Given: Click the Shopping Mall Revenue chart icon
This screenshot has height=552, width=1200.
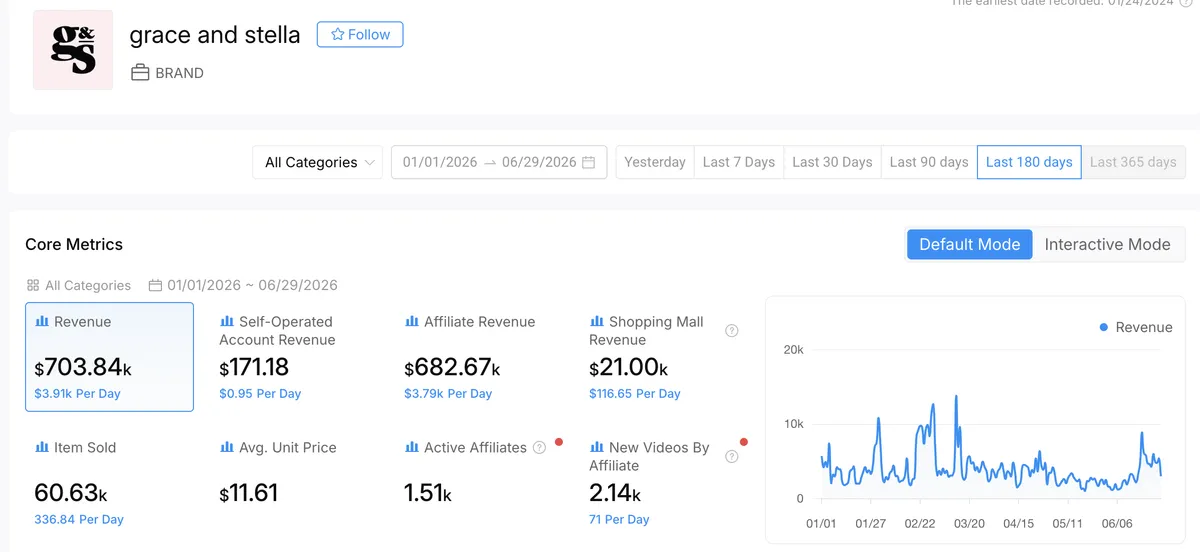Looking at the screenshot, I should pos(596,322).
